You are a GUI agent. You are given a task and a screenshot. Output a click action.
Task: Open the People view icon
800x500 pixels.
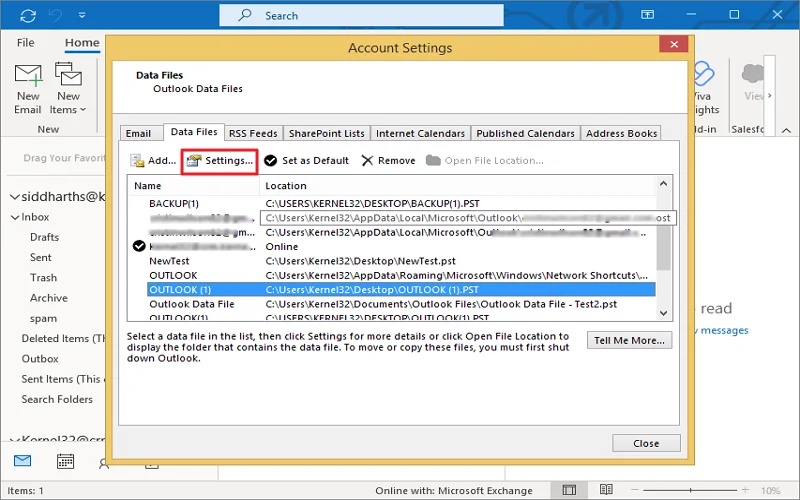pos(104,463)
